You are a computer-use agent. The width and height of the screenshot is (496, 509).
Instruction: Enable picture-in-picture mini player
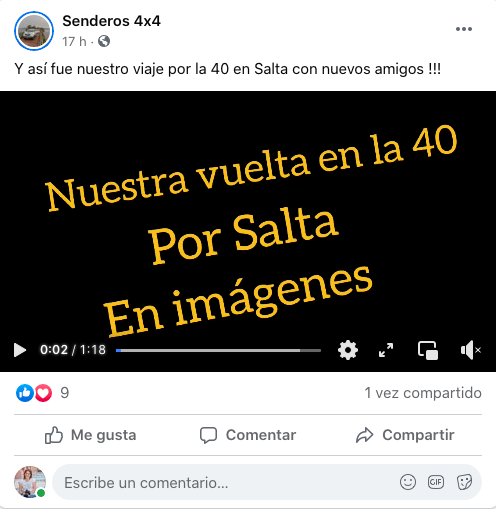[x=428, y=350]
